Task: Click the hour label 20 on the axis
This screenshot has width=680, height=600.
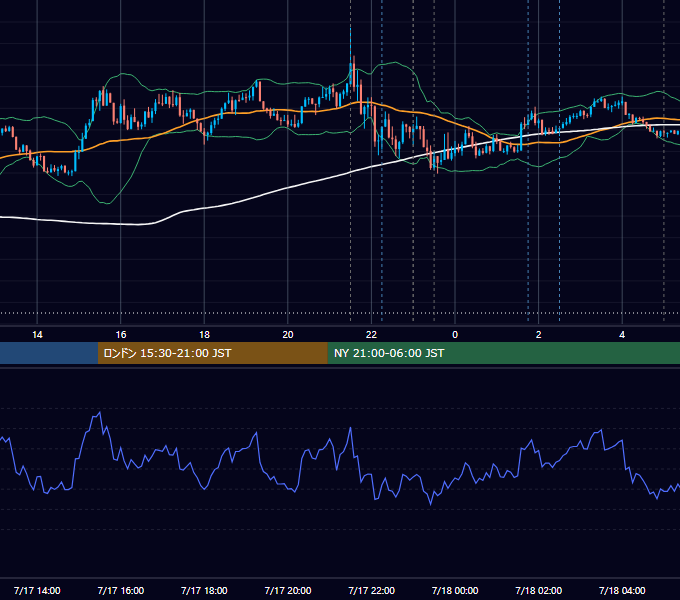Action: point(288,335)
